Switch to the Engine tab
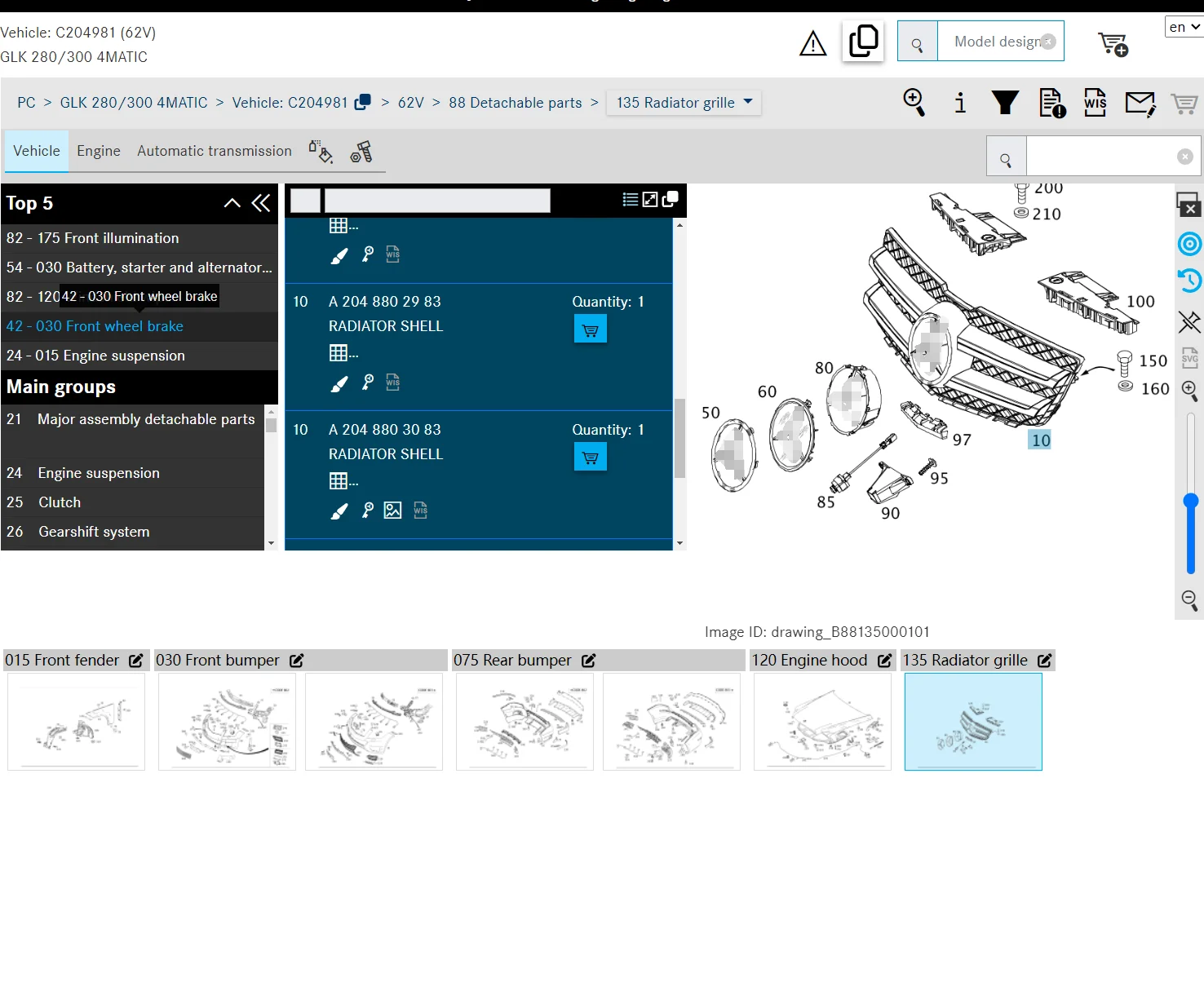 click(x=99, y=151)
